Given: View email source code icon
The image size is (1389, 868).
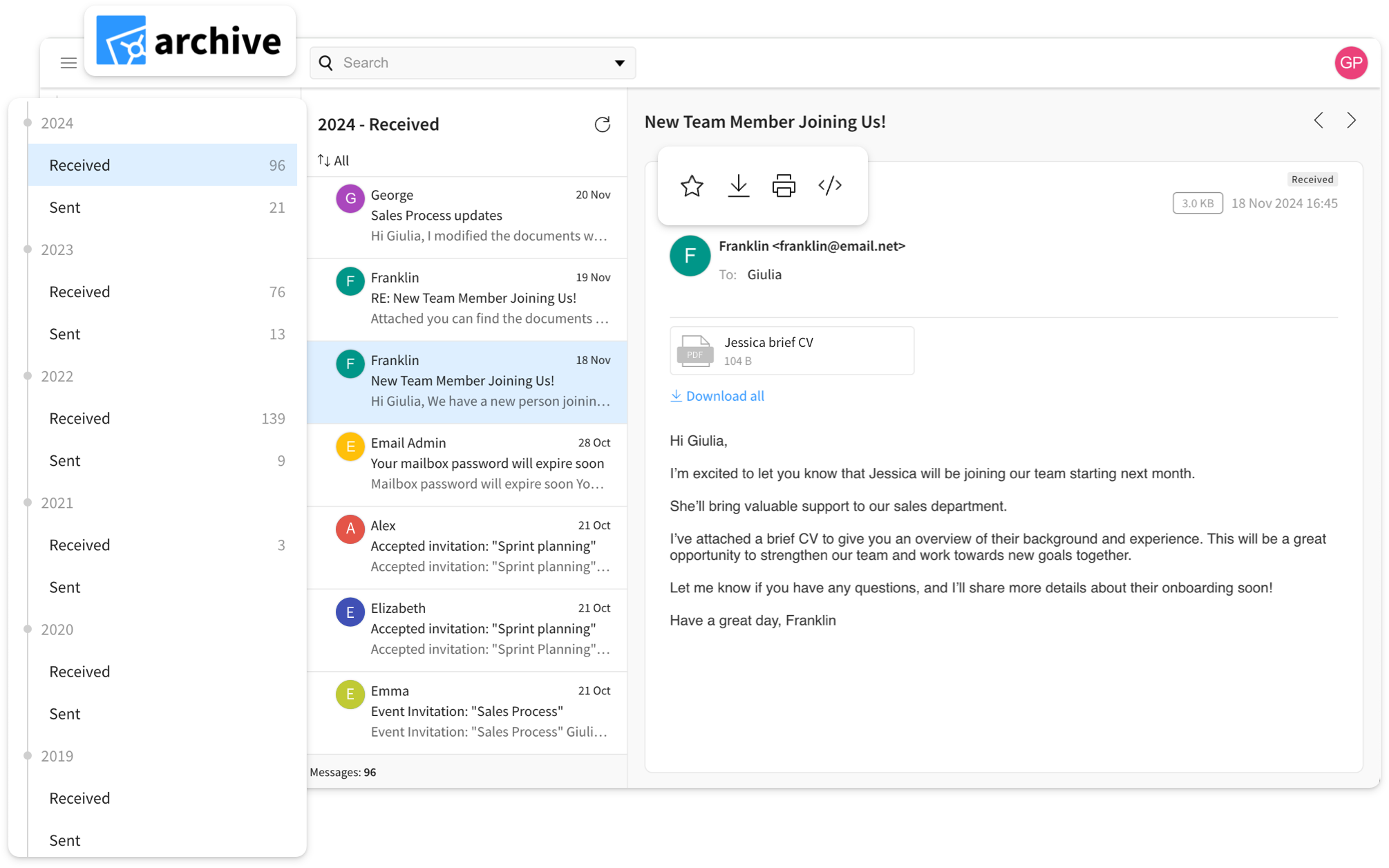Looking at the screenshot, I should tap(830, 186).
